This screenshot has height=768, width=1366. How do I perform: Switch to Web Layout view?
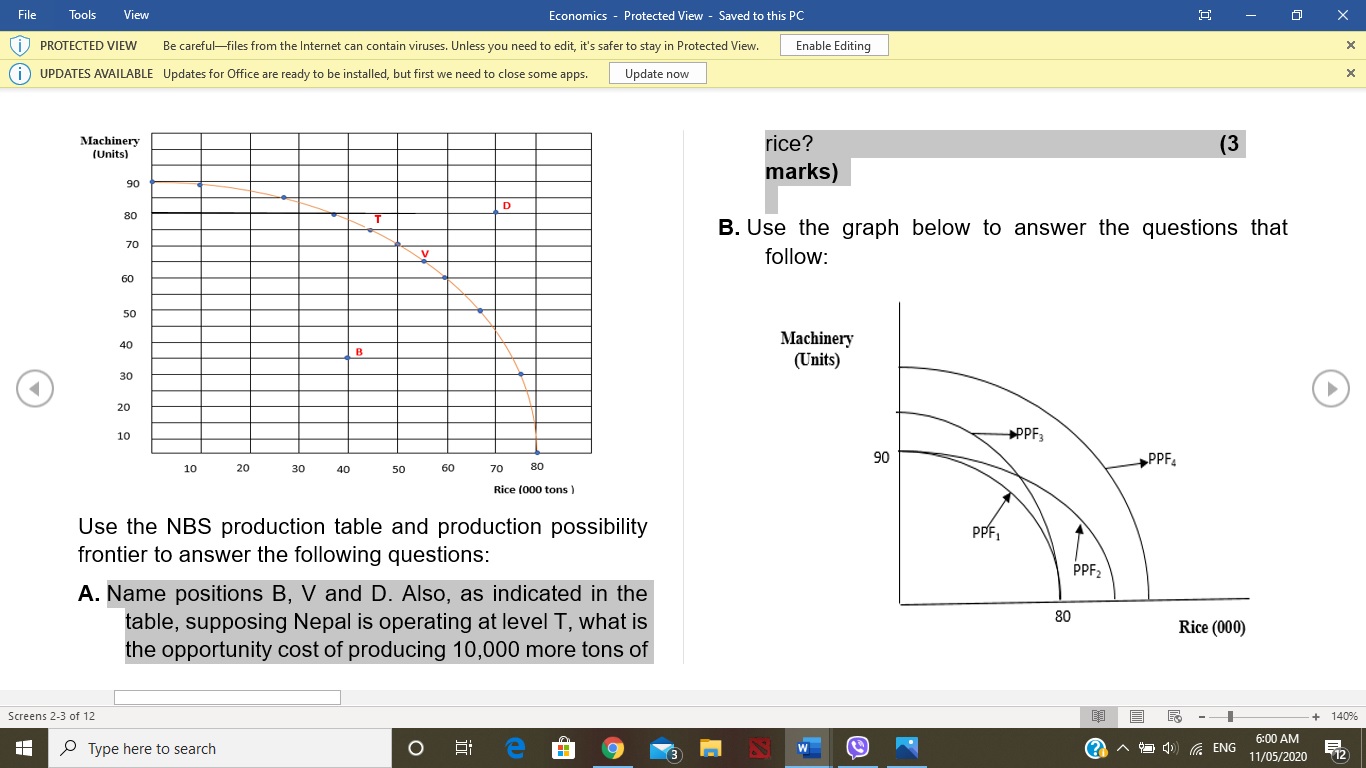(1173, 716)
